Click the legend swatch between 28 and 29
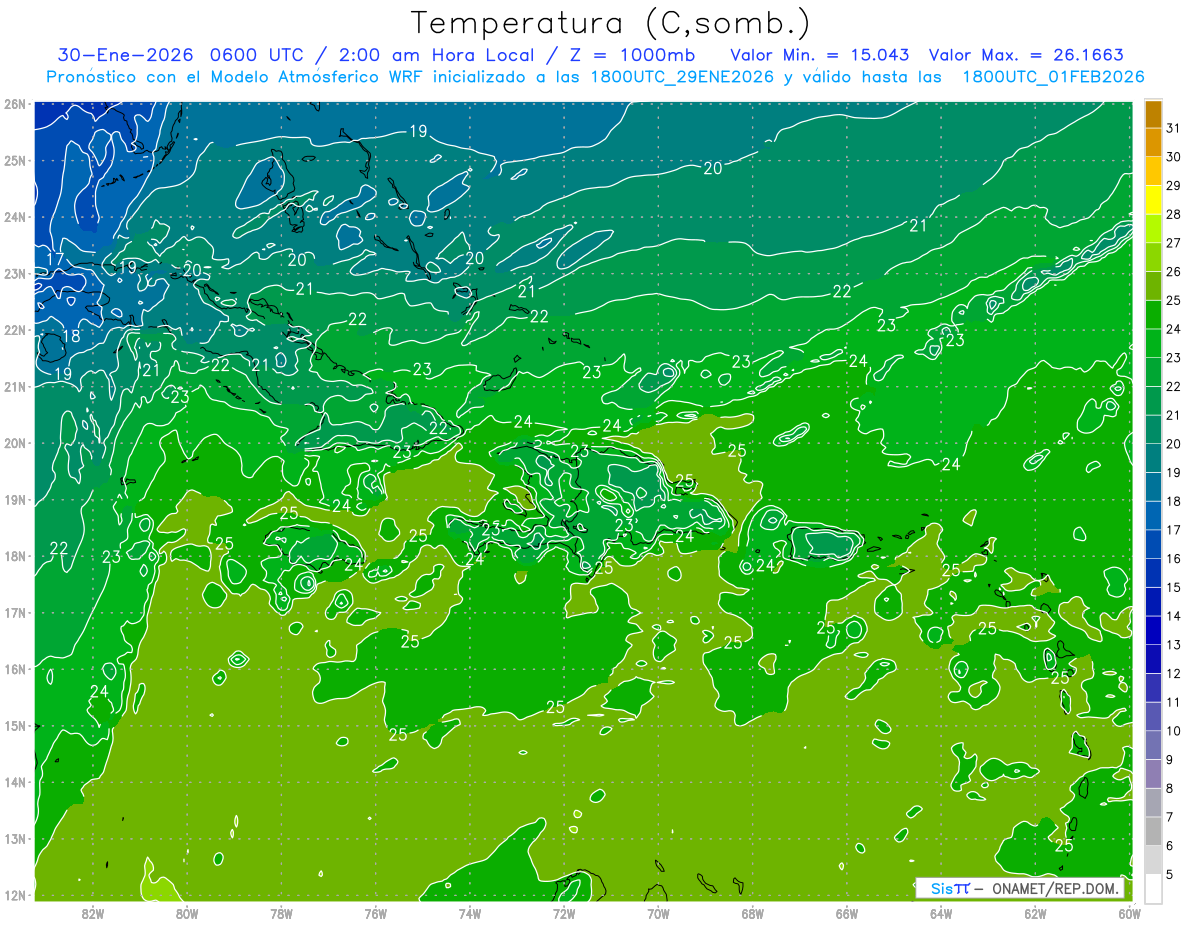Screen dimensions: 1200x927 click(x=1153, y=201)
